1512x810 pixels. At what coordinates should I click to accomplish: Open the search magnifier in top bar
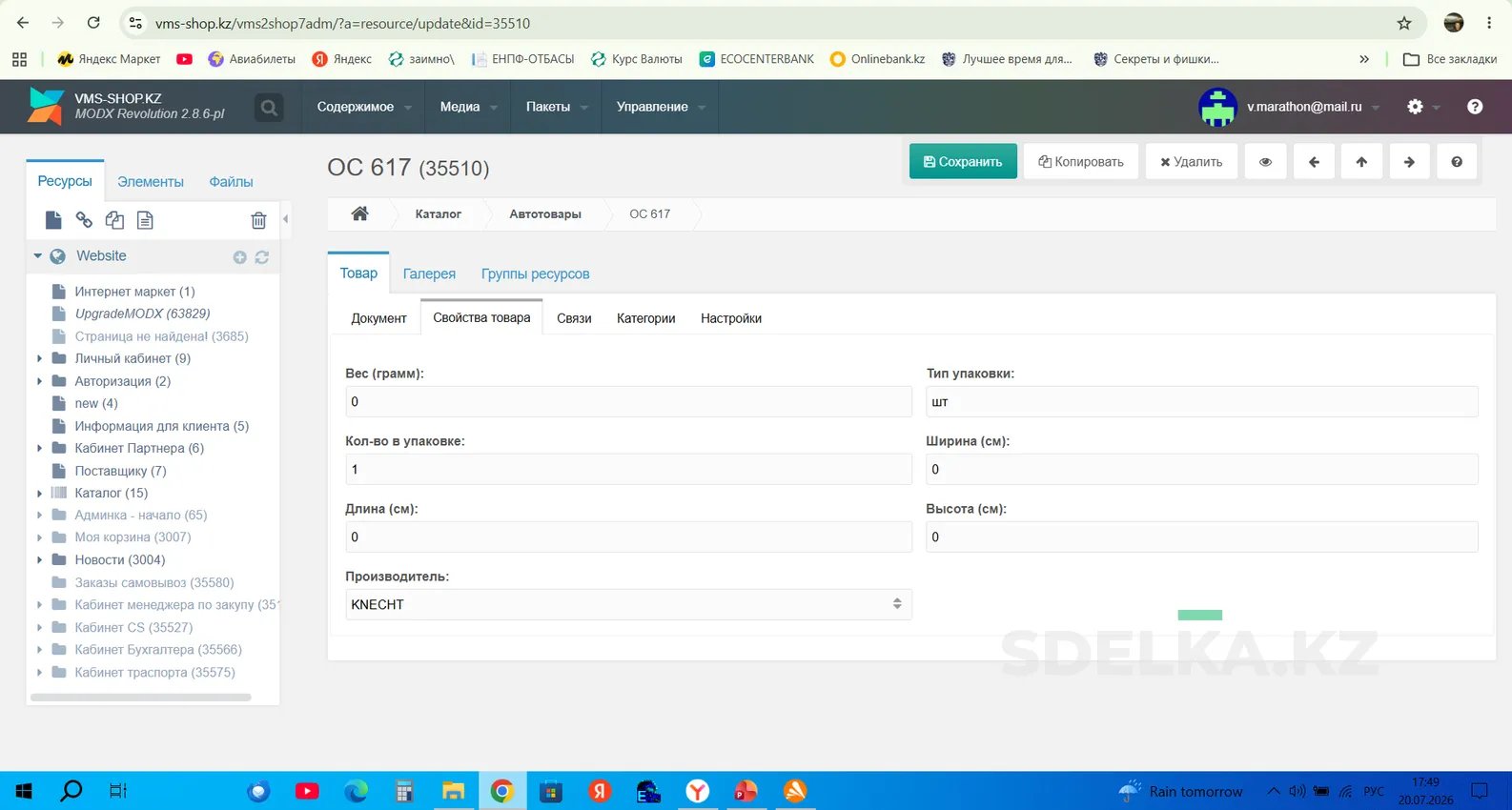click(270, 108)
